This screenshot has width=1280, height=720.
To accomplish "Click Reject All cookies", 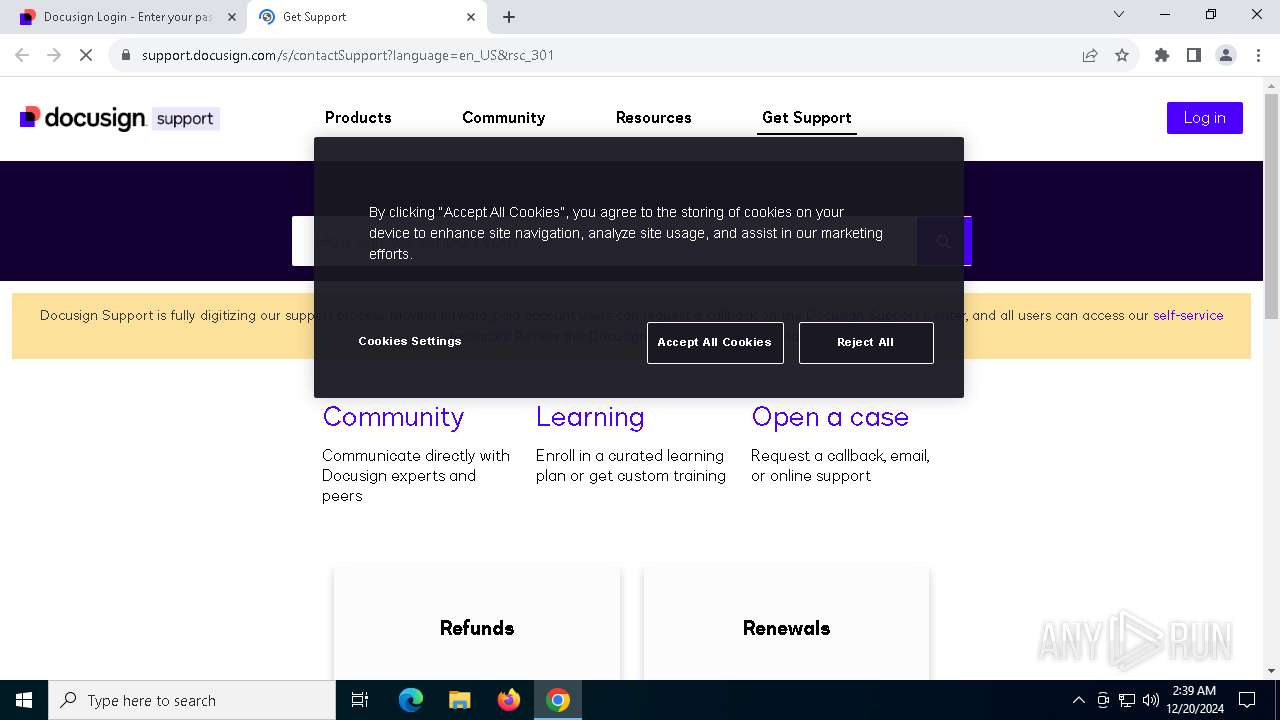I will [866, 342].
